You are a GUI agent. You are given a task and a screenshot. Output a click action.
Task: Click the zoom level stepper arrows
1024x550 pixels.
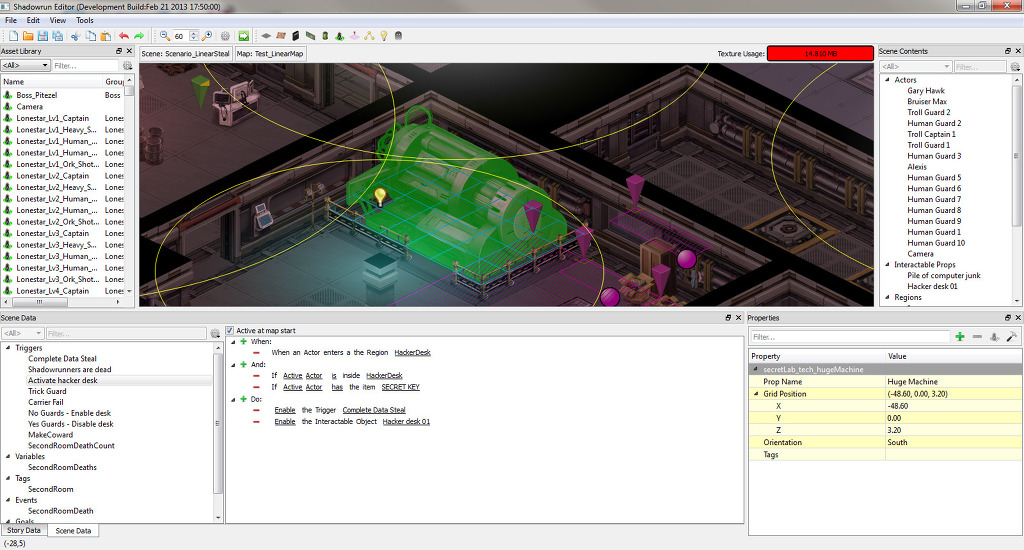click(x=194, y=36)
